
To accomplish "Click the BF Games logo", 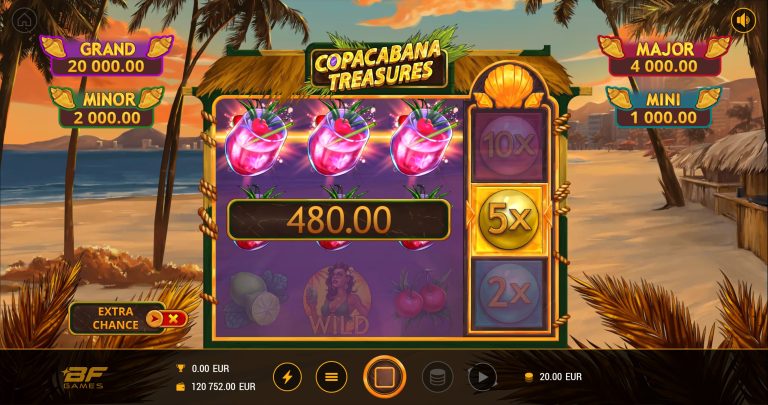I will coord(83,377).
